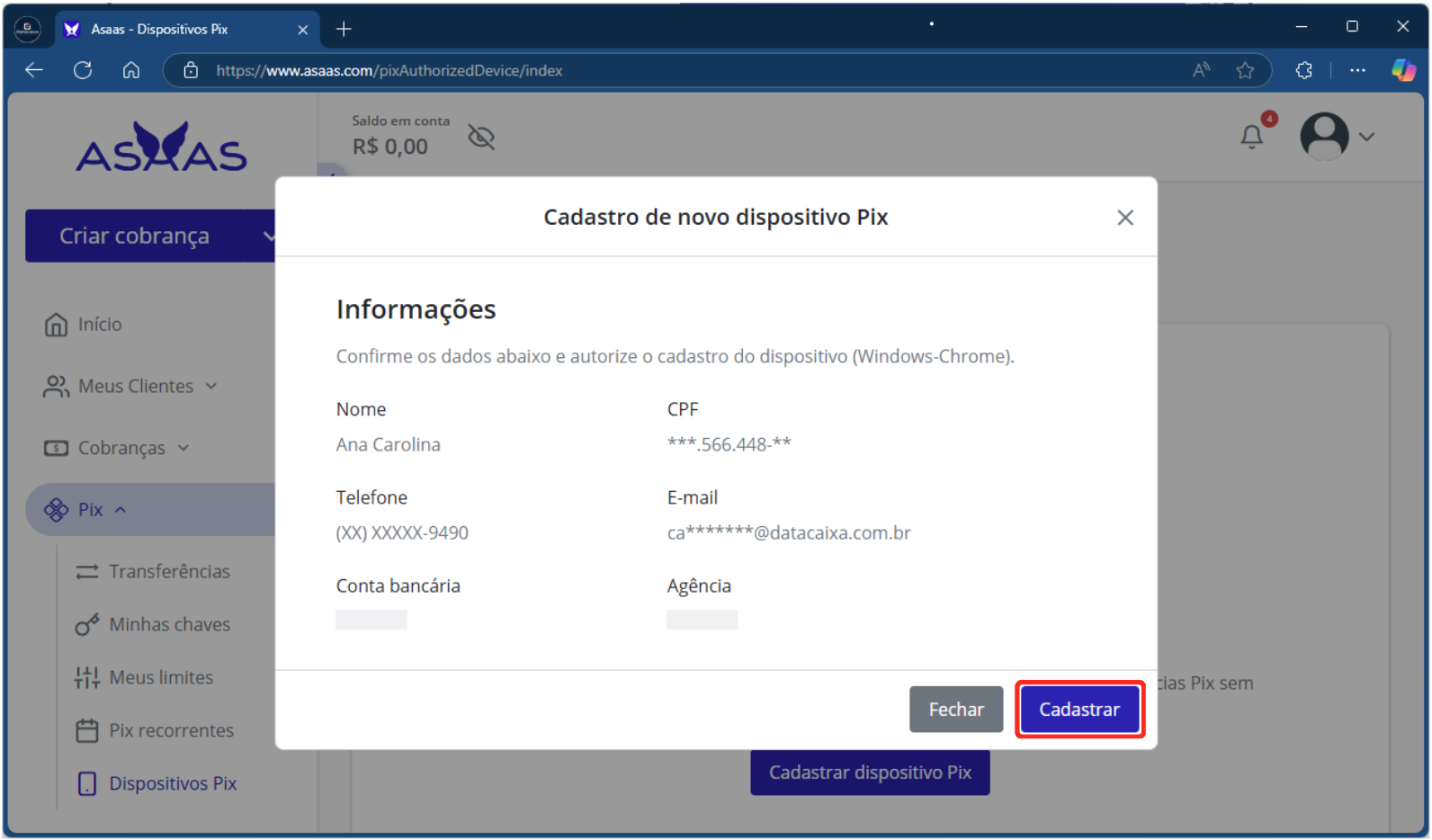Click the browser home icon

click(131, 70)
